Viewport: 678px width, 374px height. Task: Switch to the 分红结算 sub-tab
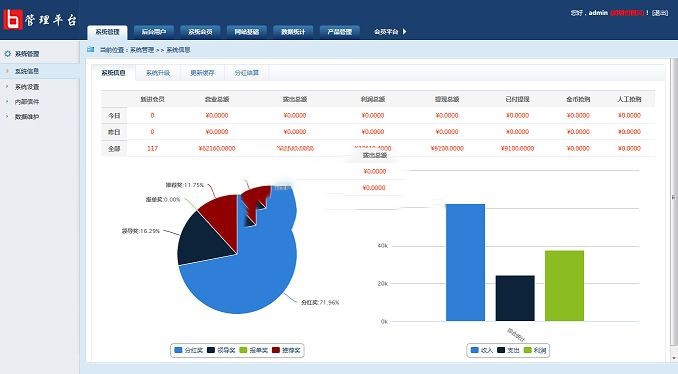point(246,73)
